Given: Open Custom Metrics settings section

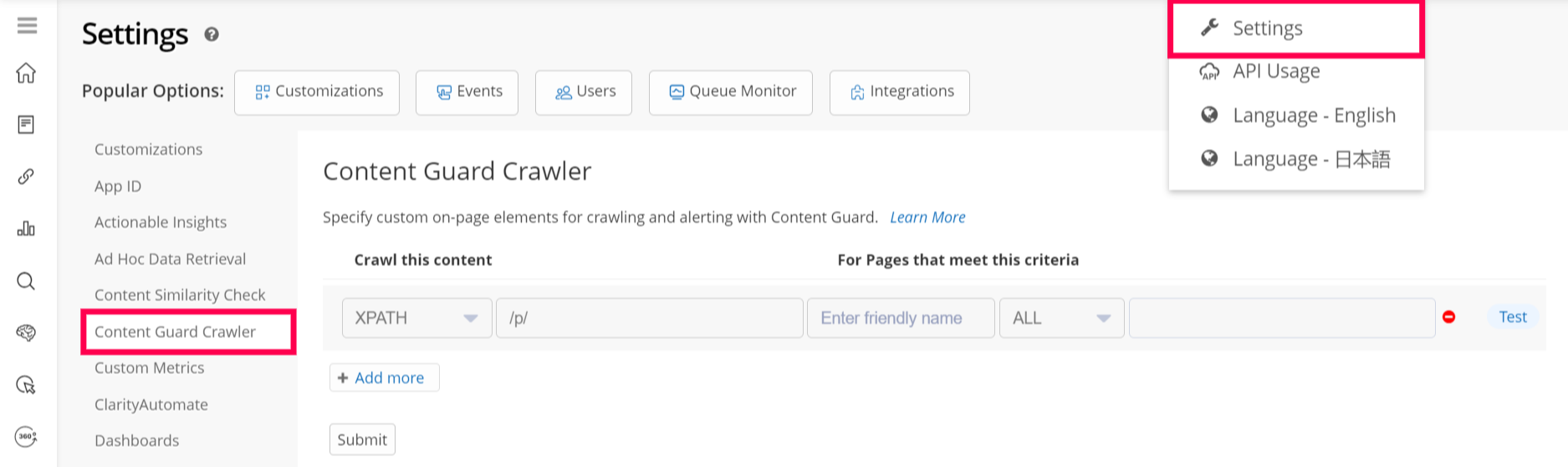Looking at the screenshot, I should [150, 368].
